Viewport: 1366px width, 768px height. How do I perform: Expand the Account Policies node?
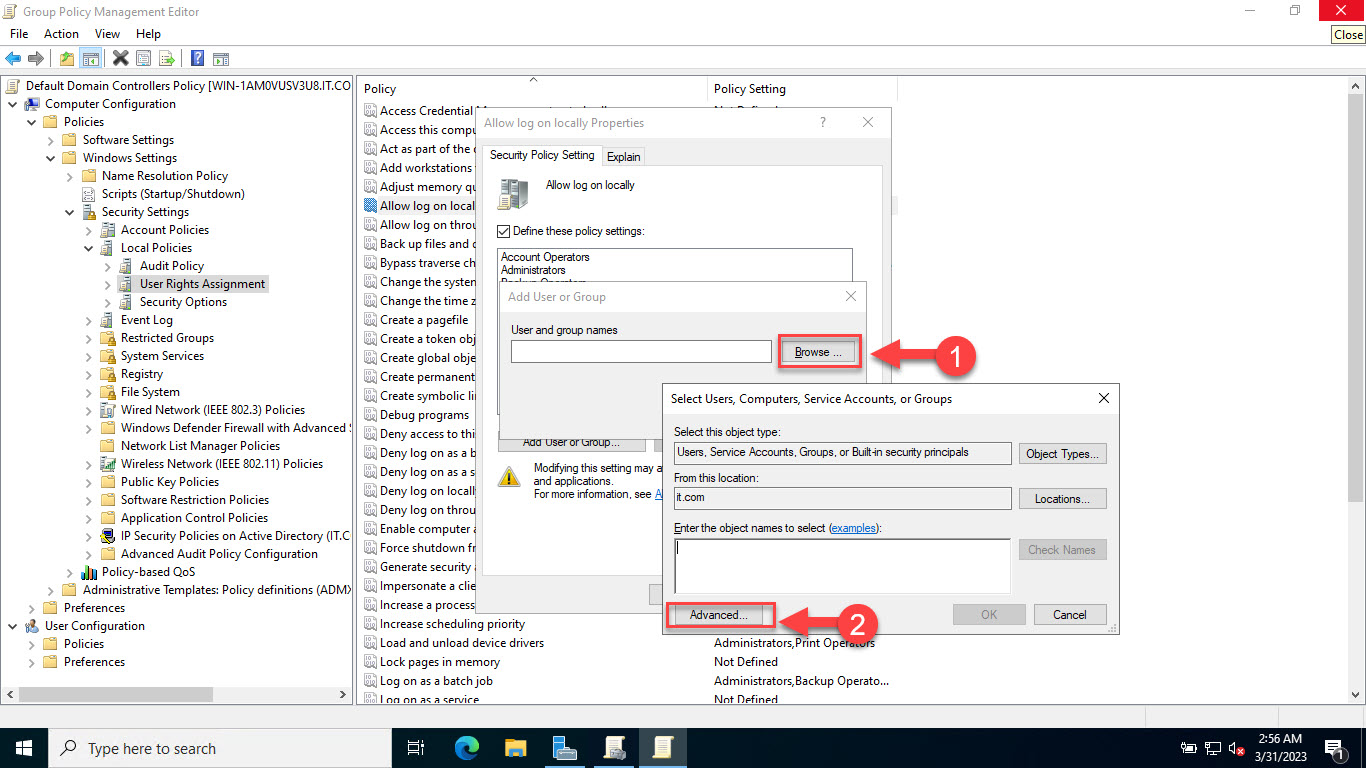coord(89,229)
